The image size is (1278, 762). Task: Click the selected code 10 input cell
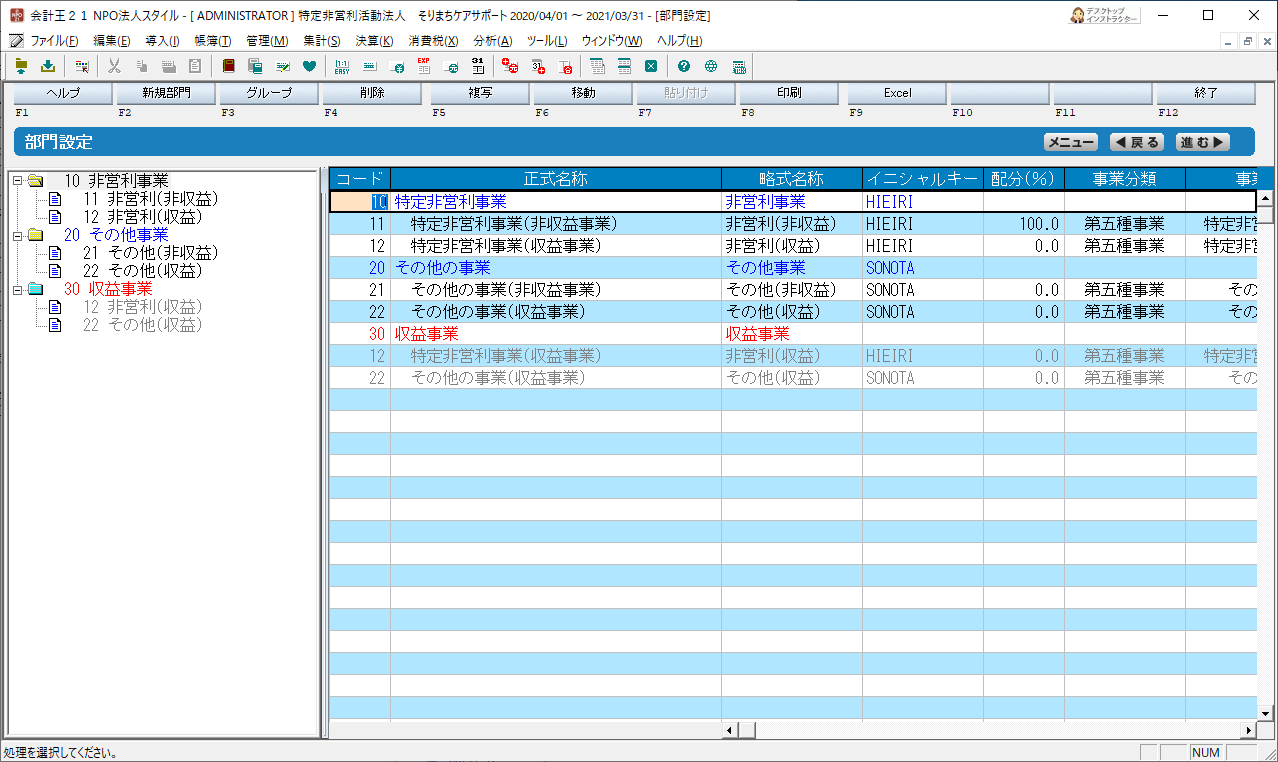tap(360, 201)
